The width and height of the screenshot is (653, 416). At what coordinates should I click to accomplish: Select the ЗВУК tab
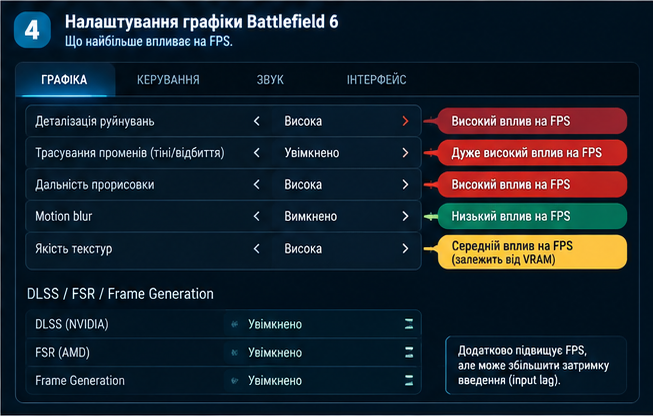click(270, 80)
